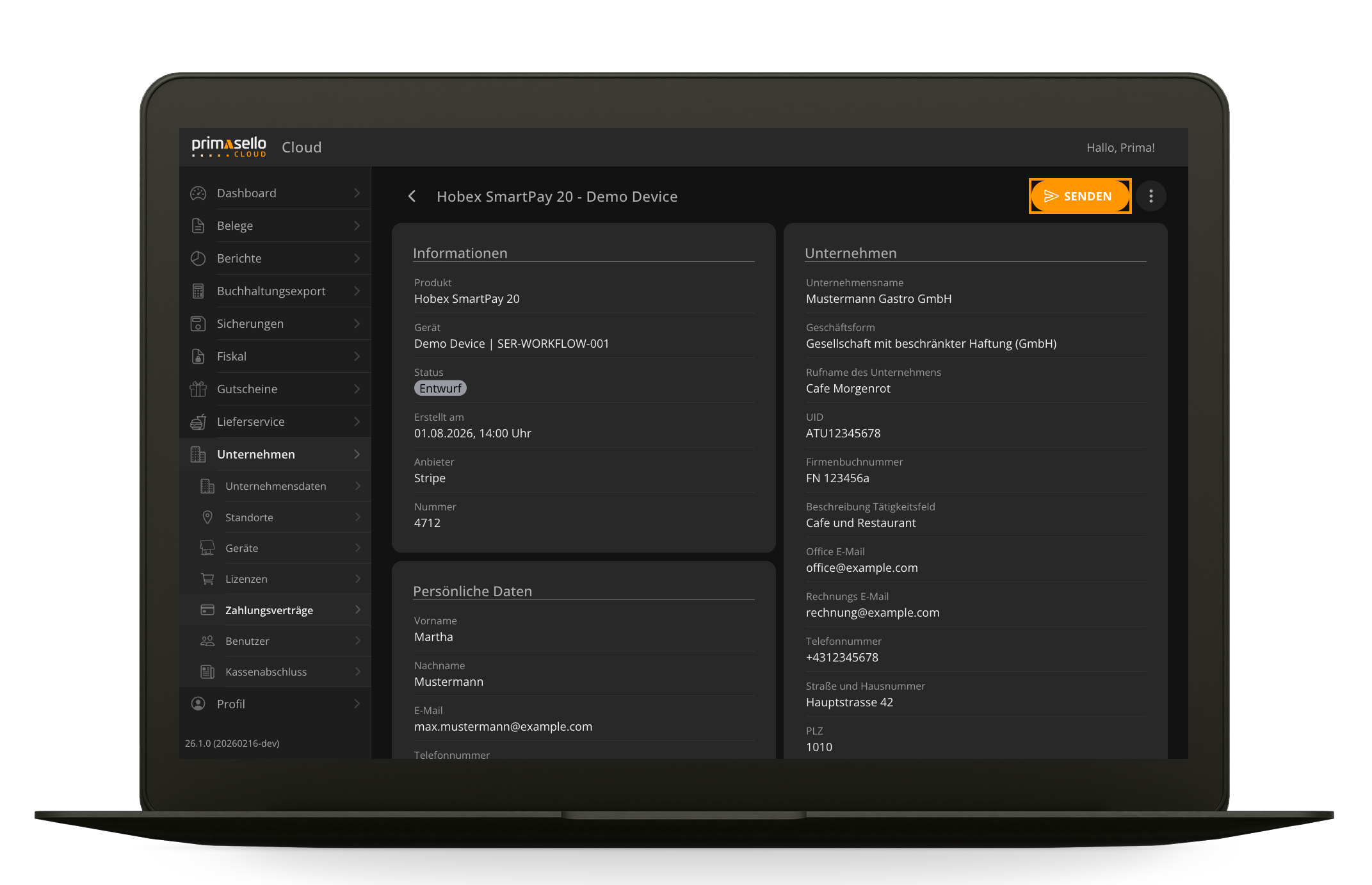Navigate to Sicherungen

click(x=275, y=323)
